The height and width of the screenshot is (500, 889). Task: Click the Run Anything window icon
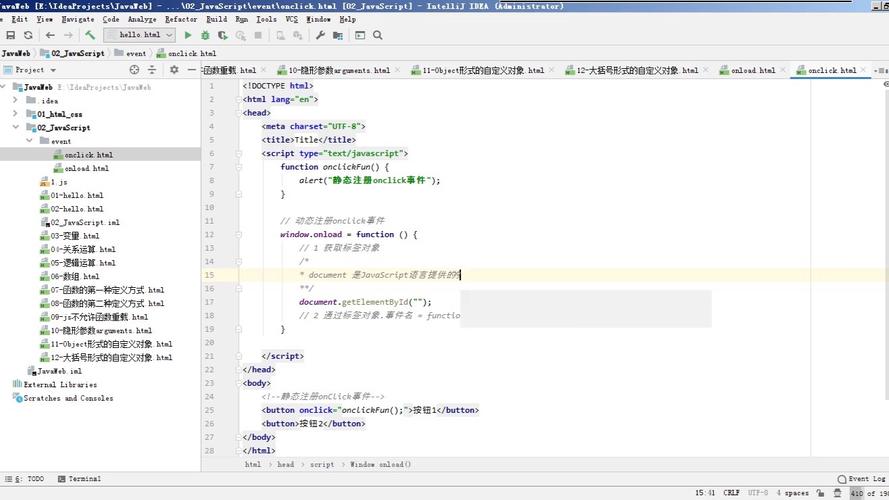coord(360,35)
